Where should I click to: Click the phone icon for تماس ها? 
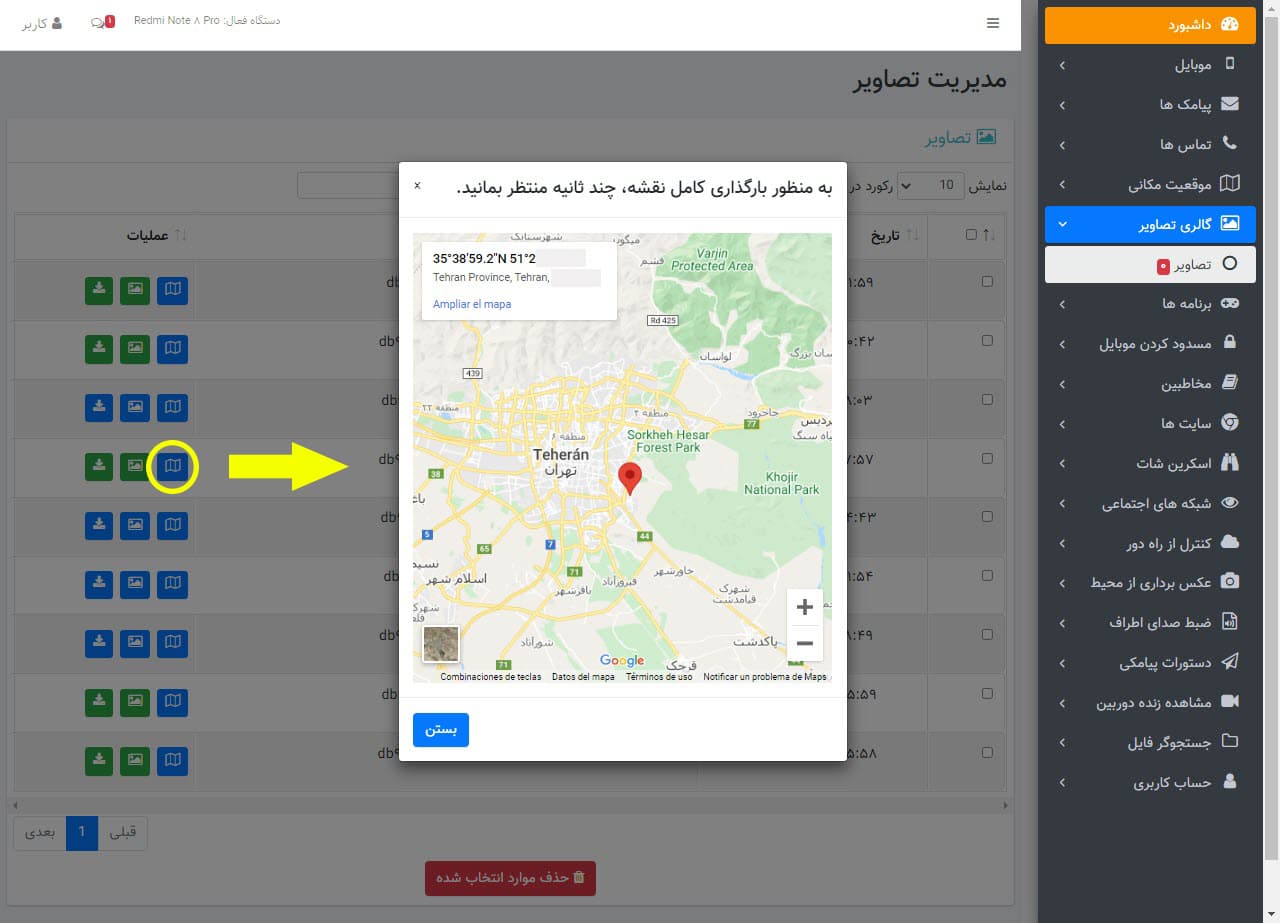1230,144
